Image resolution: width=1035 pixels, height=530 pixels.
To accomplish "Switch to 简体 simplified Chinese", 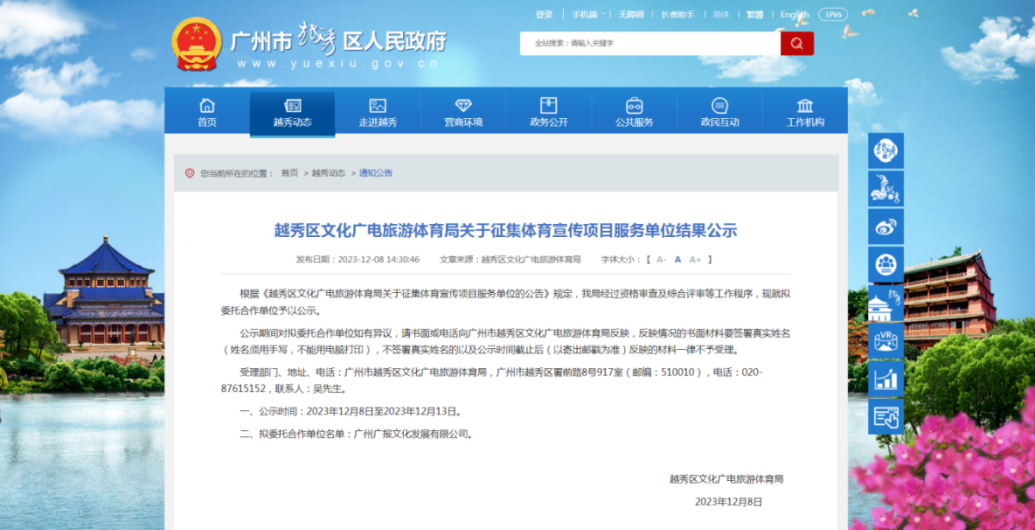I will 721,15.
